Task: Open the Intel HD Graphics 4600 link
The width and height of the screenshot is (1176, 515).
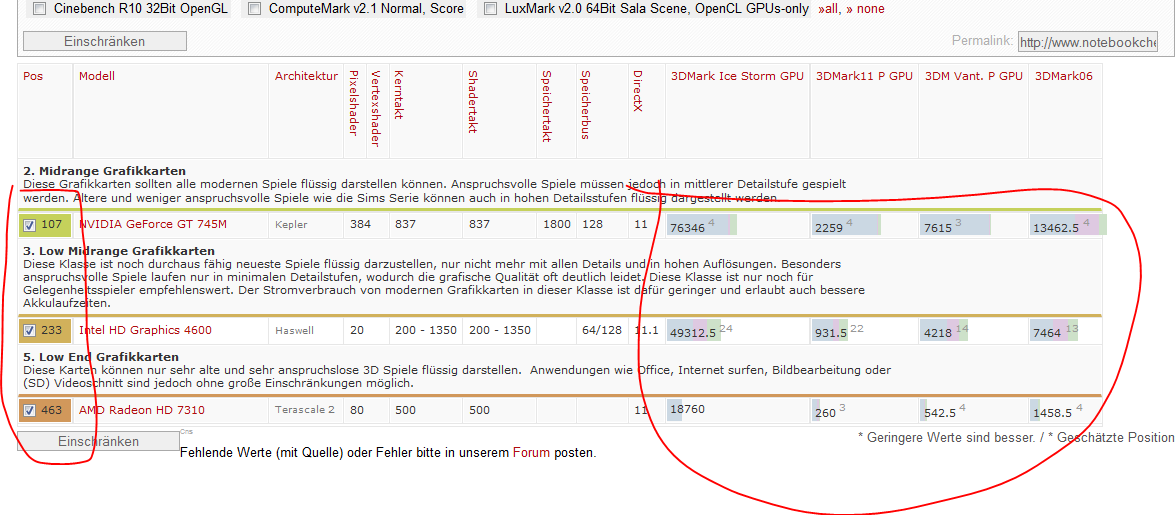Action: pos(146,331)
